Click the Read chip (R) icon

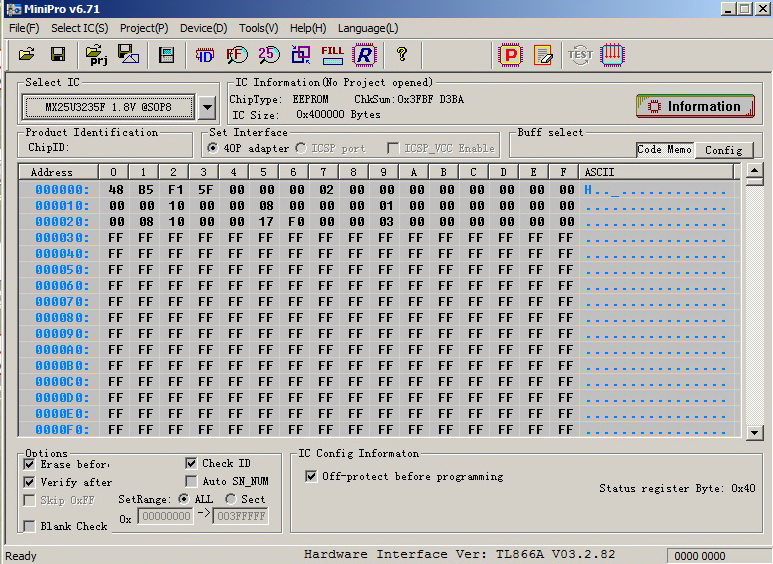[363, 54]
